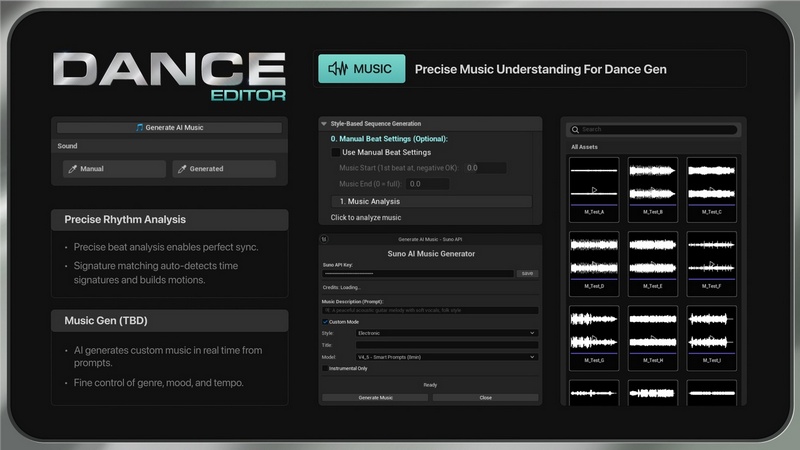Click the eyedropper icon beside Manual
The image size is (800, 450).
tap(73, 169)
